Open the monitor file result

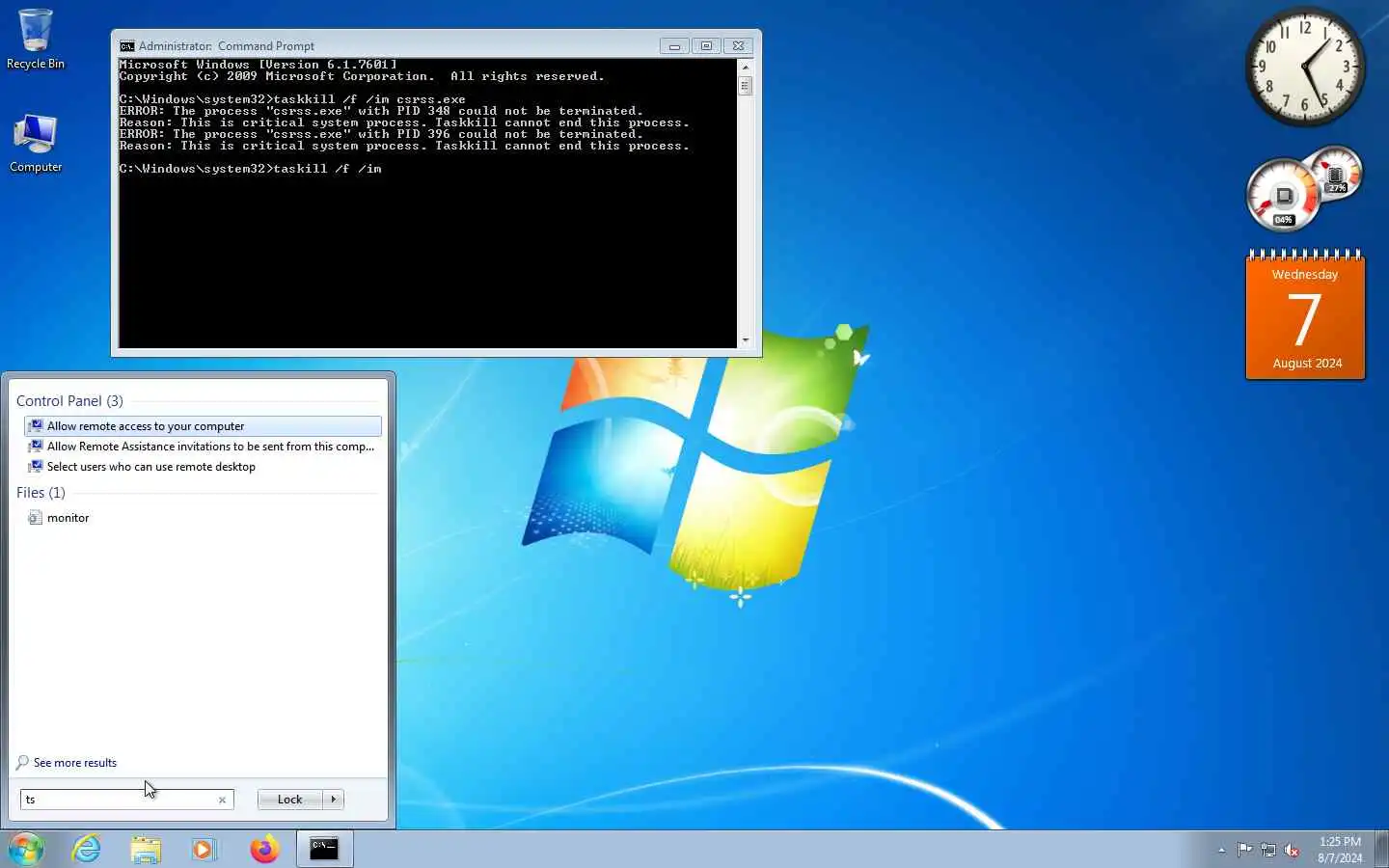(203, 518)
